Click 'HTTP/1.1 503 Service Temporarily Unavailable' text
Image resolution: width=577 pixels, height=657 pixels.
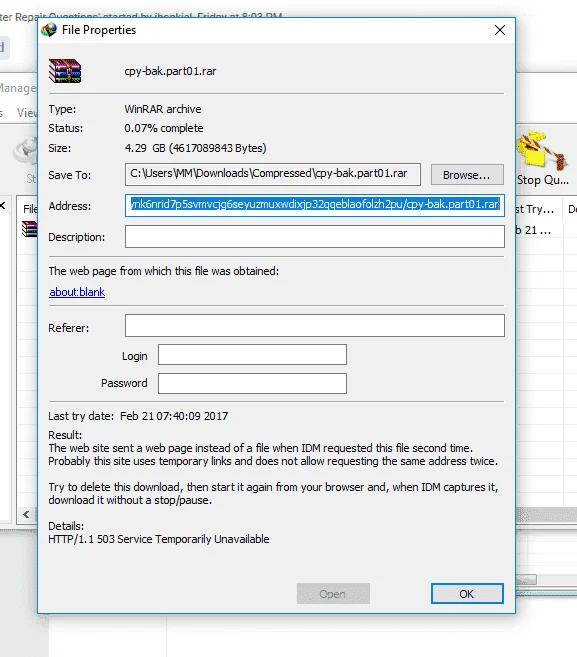(x=159, y=539)
